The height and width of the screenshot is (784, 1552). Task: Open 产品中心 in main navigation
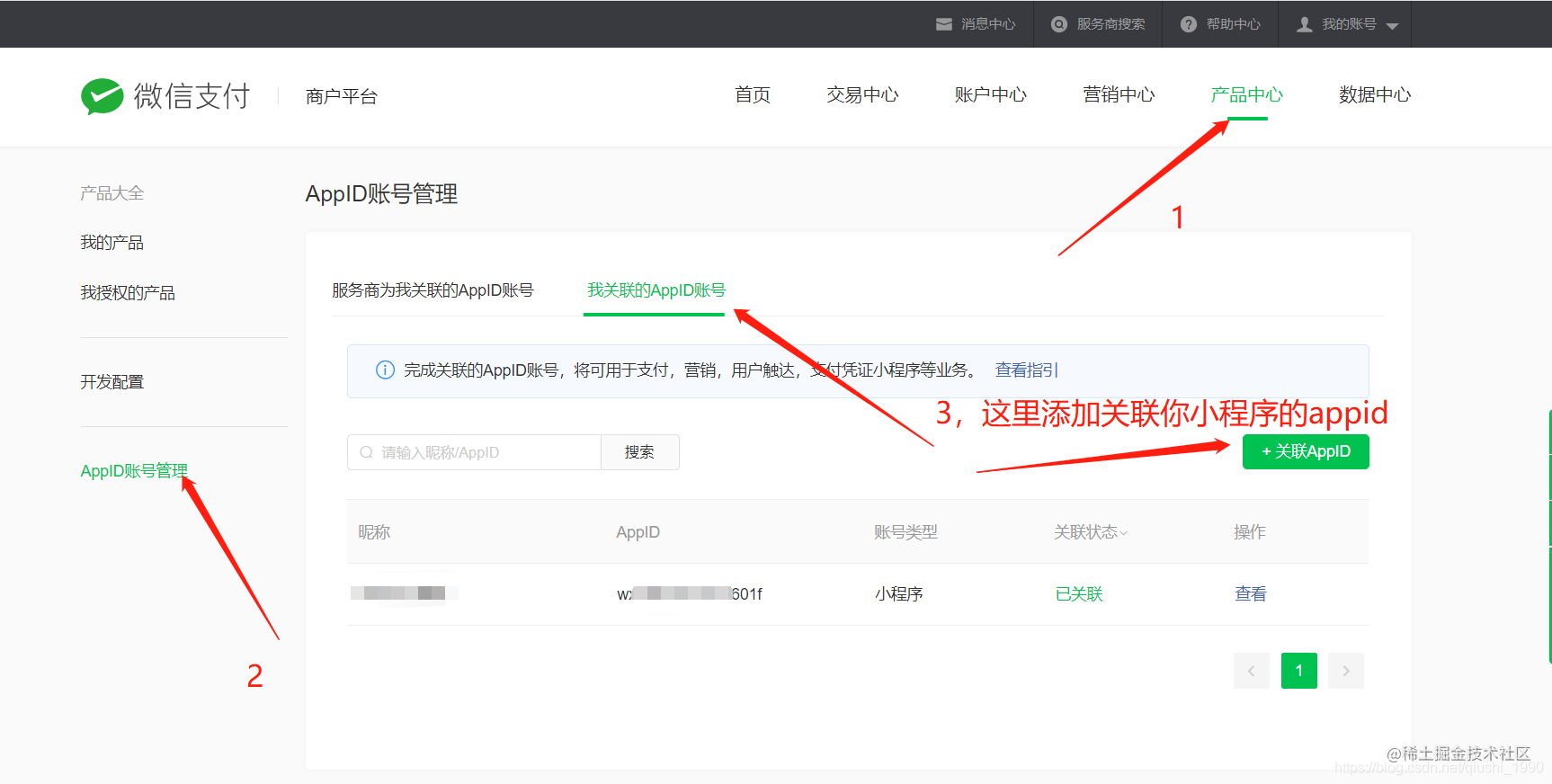[1247, 94]
